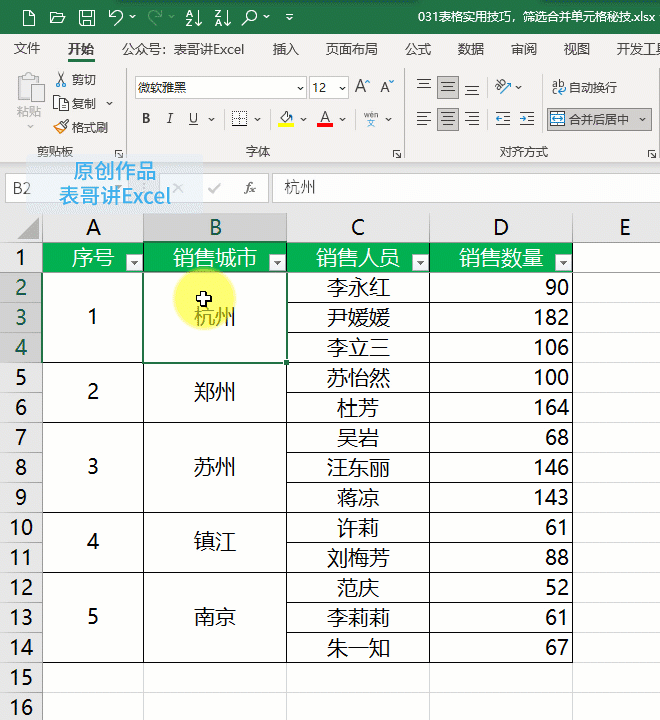Click the Sort Z to A icon

click(222, 17)
